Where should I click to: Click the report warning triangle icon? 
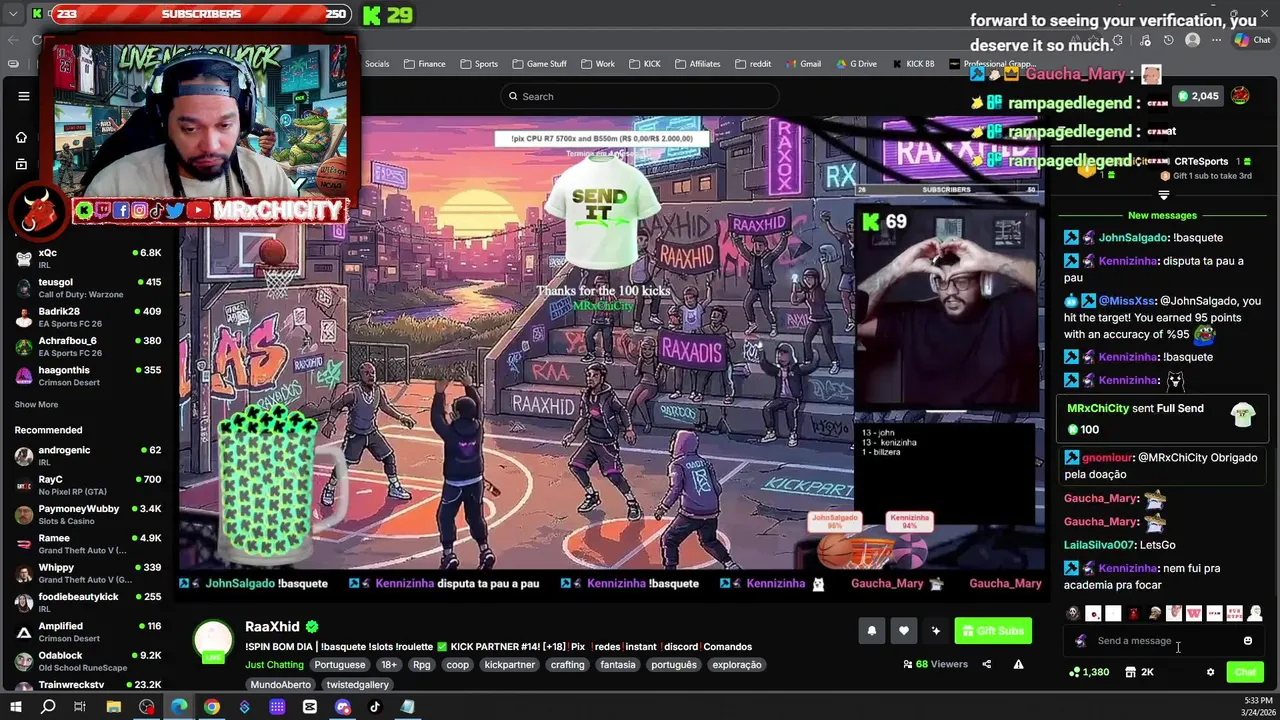point(1018,664)
